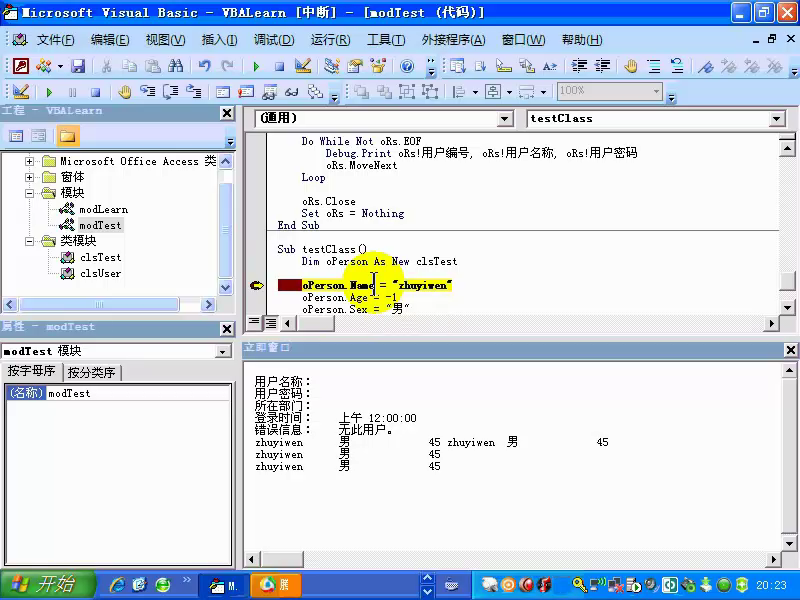Switch to 按分类序 tab
The width and height of the screenshot is (800, 600).
pyautogui.click(x=91, y=372)
